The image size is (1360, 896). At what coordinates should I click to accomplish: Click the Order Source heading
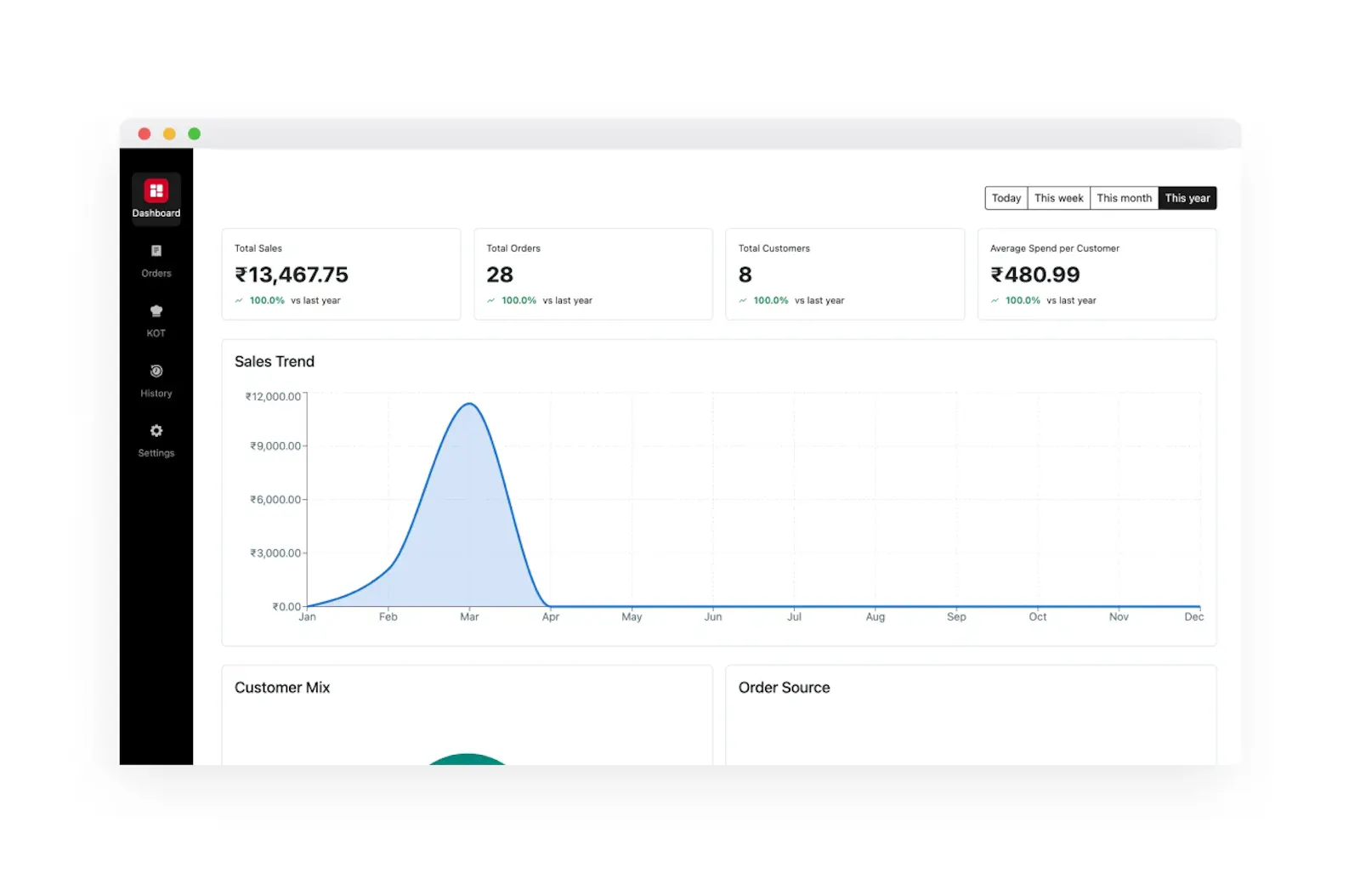click(785, 688)
